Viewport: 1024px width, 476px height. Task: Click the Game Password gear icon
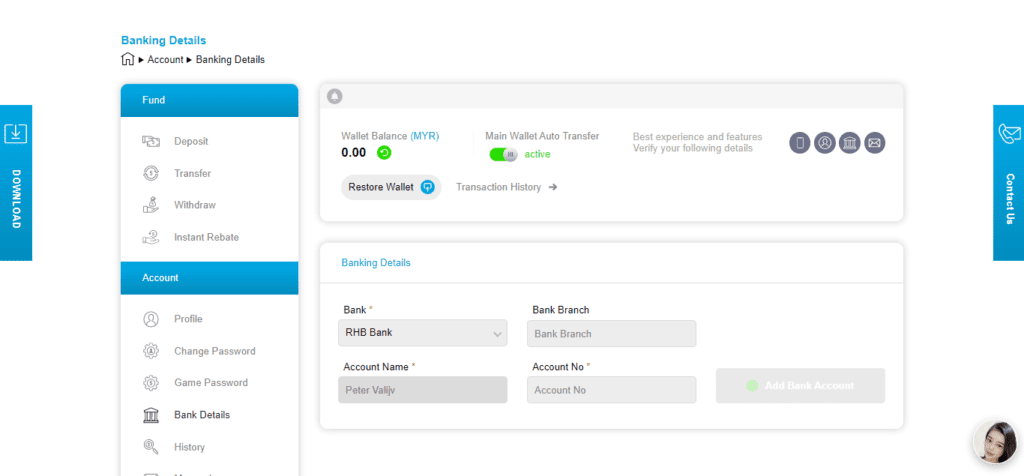151,383
